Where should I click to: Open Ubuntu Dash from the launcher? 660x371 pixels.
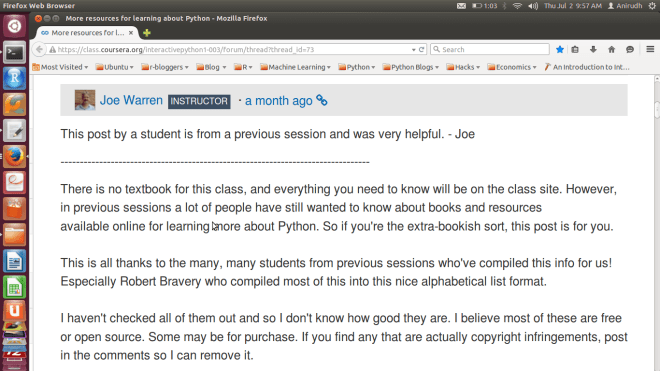click(14, 26)
